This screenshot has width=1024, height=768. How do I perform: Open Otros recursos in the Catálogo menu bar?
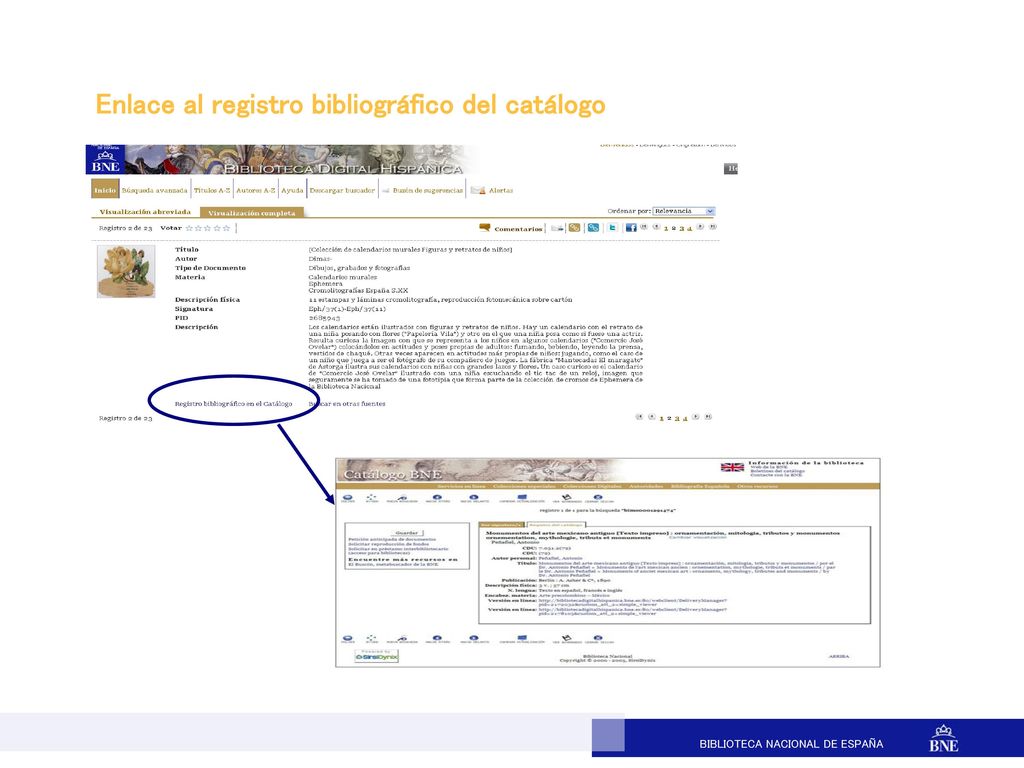[758, 486]
